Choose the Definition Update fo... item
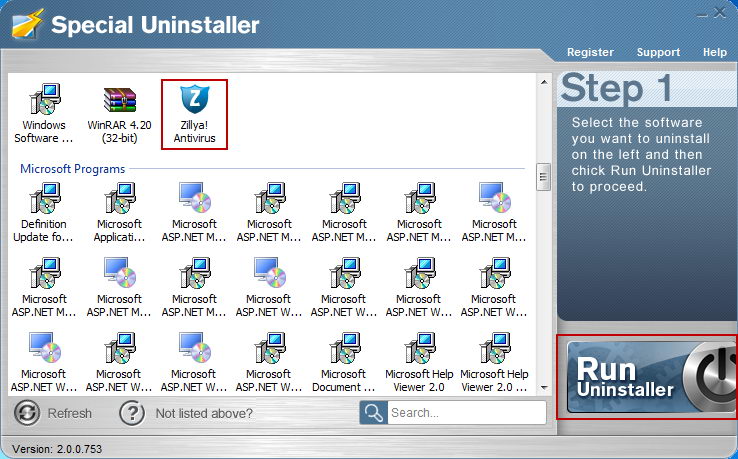The height and width of the screenshot is (459, 738). (x=44, y=213)
